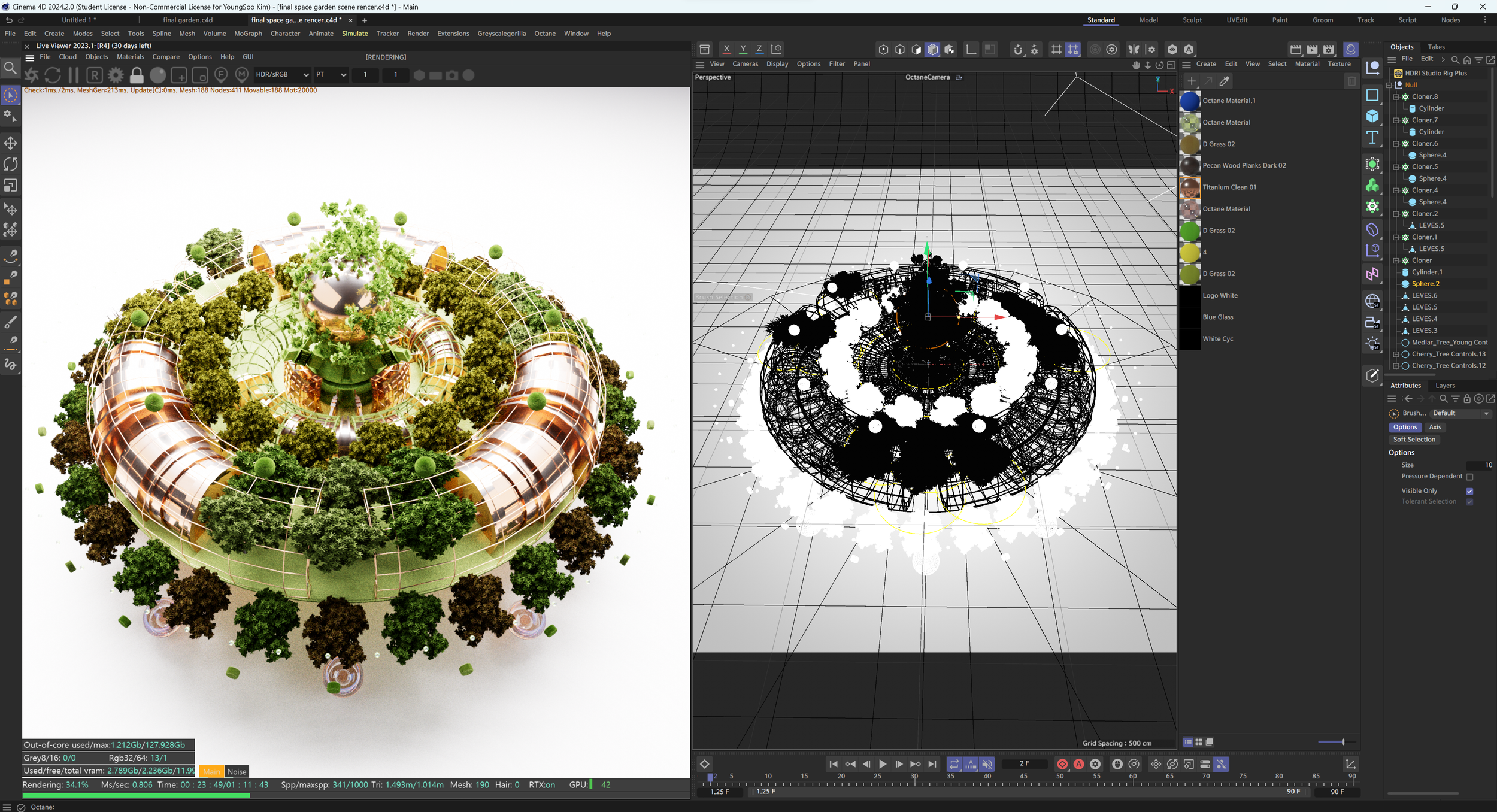
Task: Click the record active objects button
Action: coord(1062,764)
